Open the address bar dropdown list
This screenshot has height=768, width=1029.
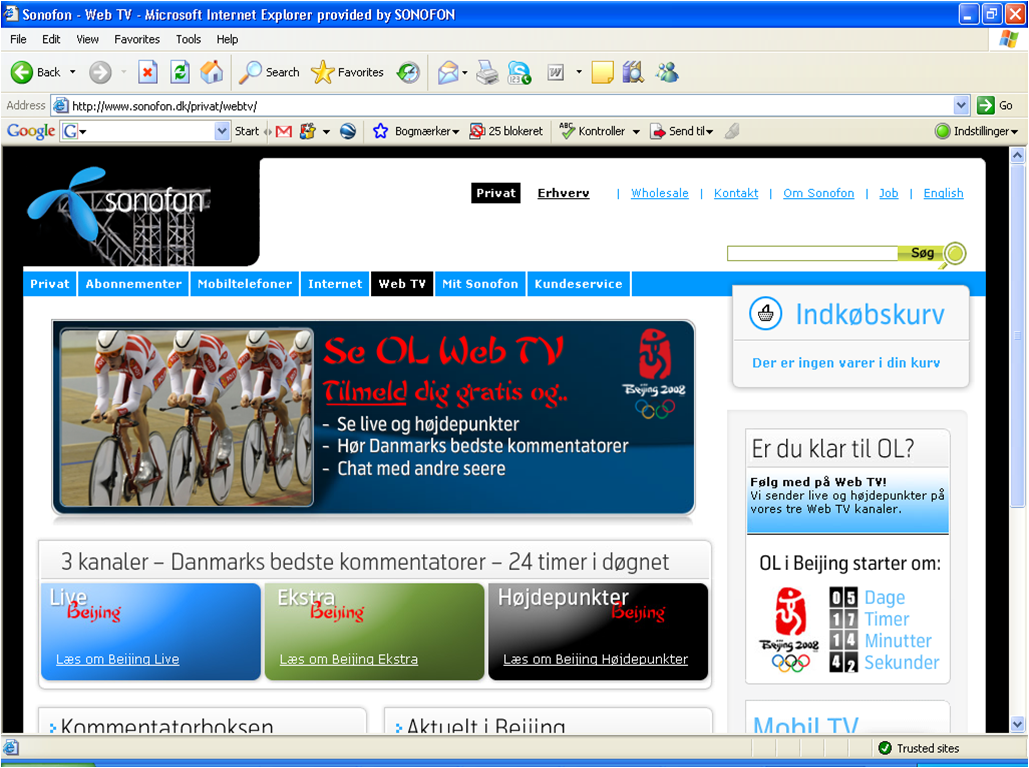point(961,105)
